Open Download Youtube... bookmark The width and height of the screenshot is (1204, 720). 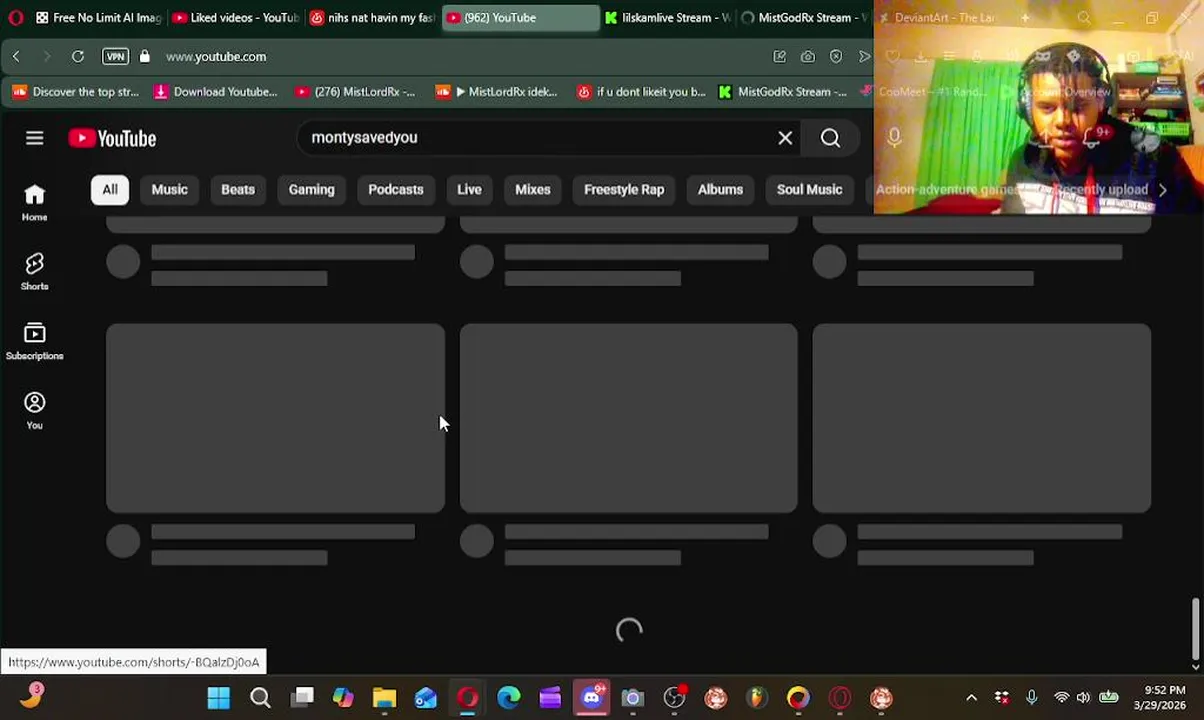click(x=215, y=92)
